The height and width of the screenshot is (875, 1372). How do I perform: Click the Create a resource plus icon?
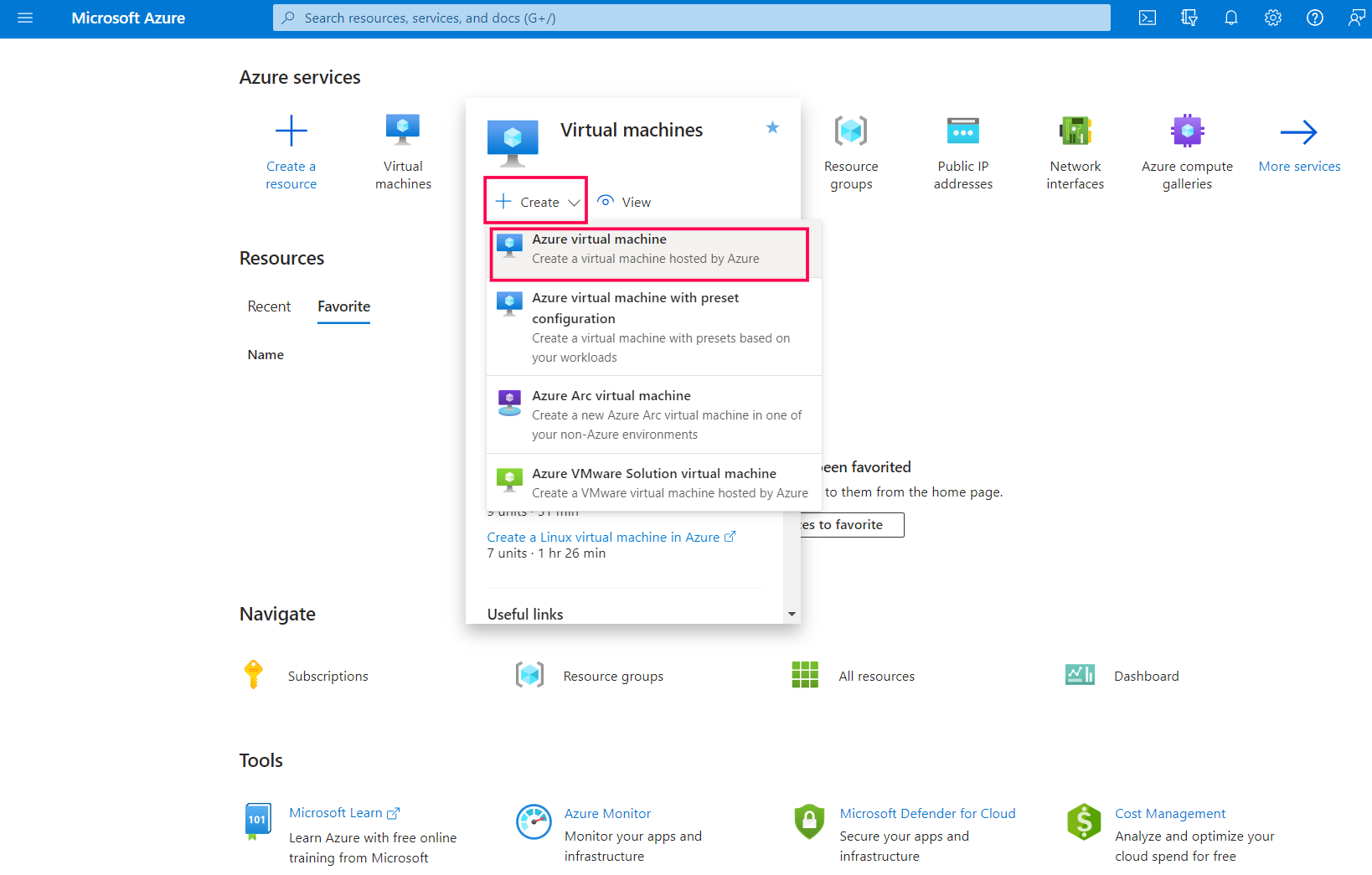pyautogui.click(x=291, y=130)
